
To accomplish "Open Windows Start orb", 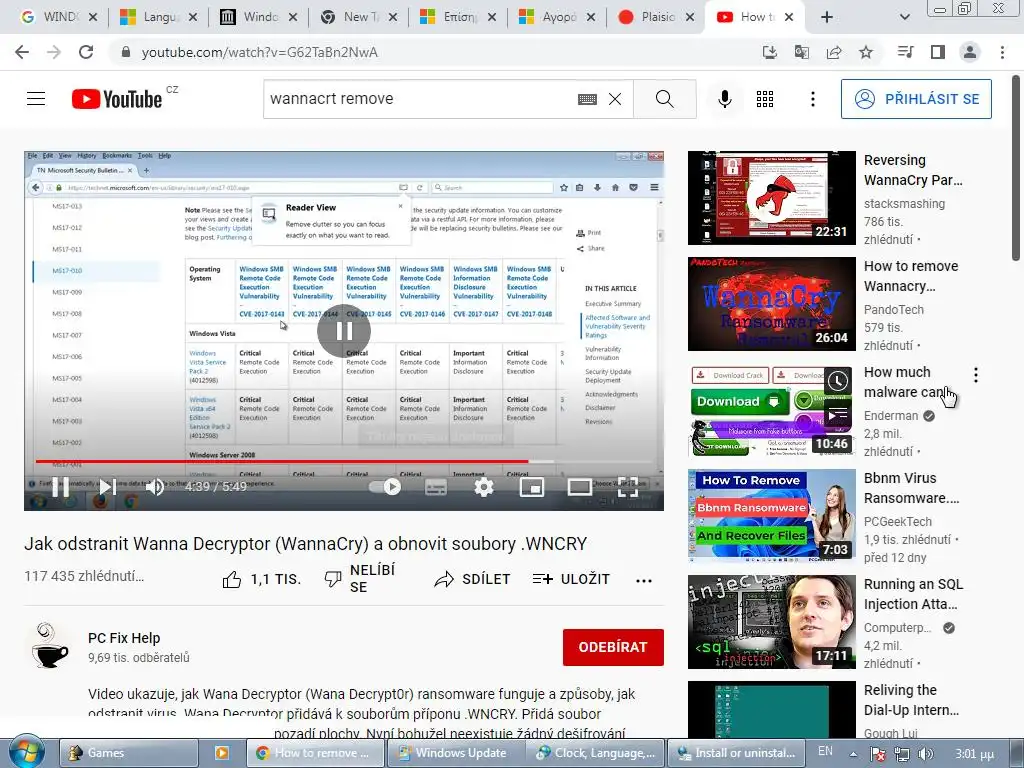I will (27, 752).
